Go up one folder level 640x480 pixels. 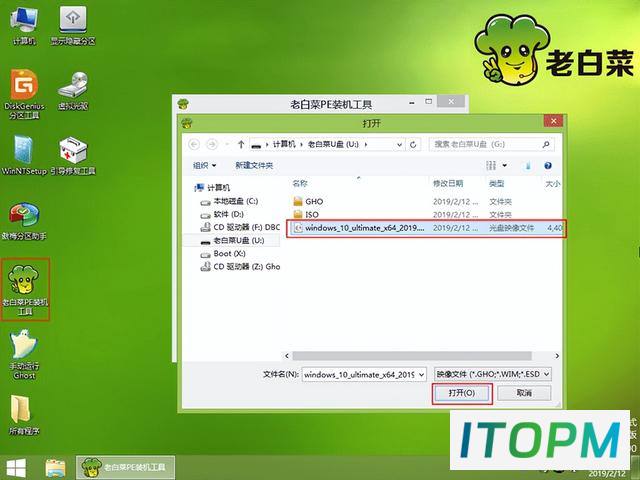241,144
